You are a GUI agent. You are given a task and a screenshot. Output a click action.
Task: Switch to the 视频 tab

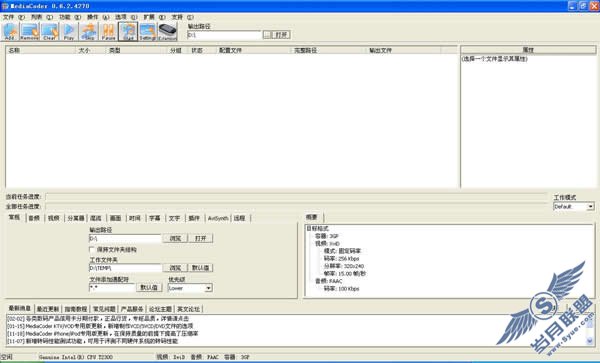pyautogui.click(x=54, y=218)
